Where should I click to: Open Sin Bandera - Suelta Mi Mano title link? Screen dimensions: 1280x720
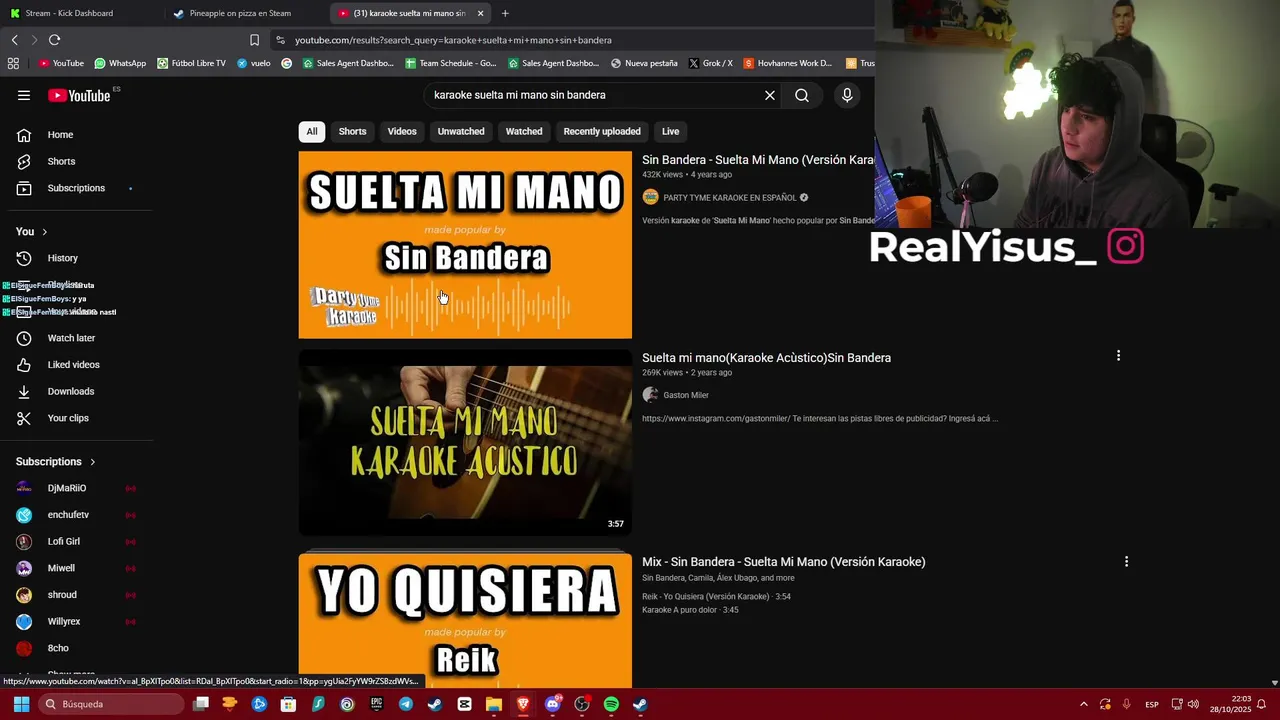758,160
